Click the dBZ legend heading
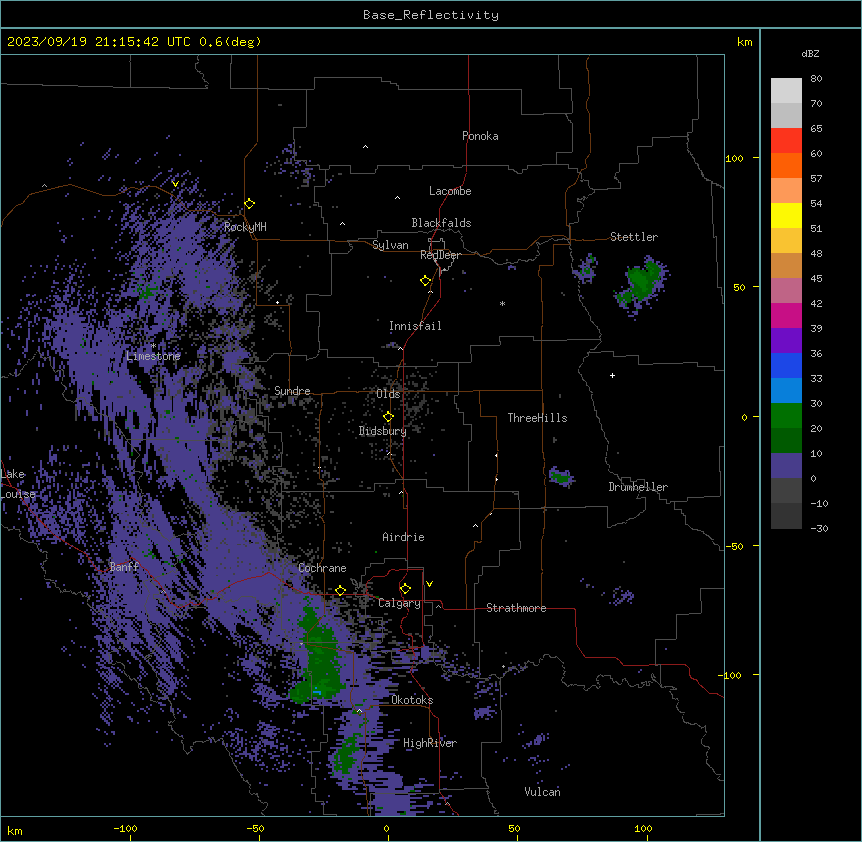This screenshot has width=862, height=842. pyautogui.click(x=810, y=54)
